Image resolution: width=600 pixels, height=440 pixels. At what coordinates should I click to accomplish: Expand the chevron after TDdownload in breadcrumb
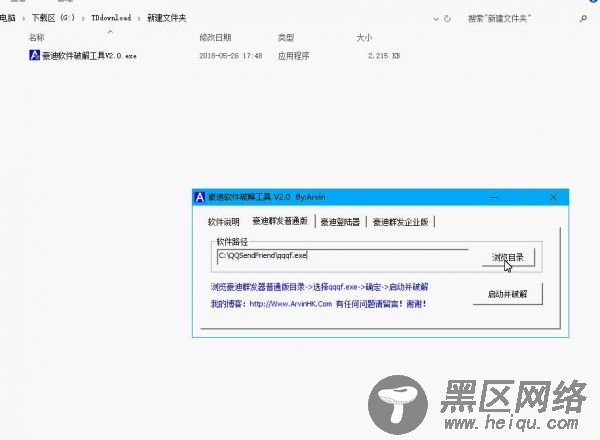pos(139,18)
